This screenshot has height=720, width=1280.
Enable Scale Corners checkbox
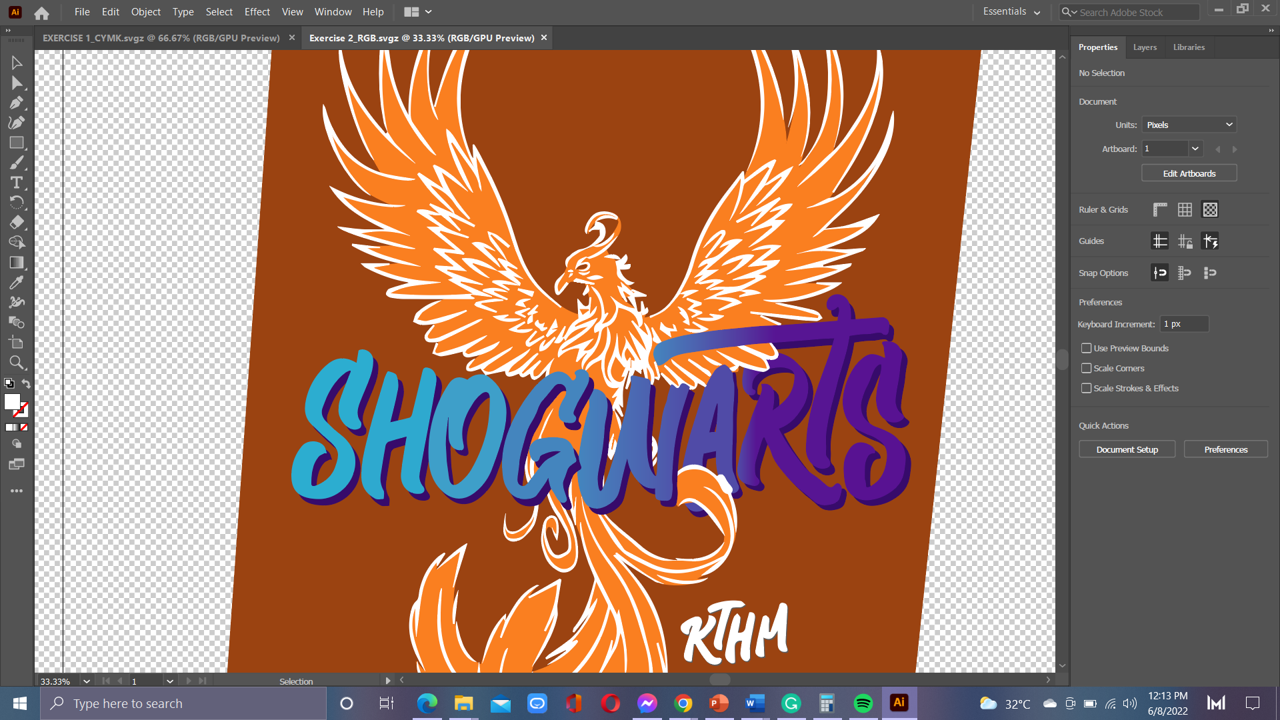click(x=1086, y=368)
